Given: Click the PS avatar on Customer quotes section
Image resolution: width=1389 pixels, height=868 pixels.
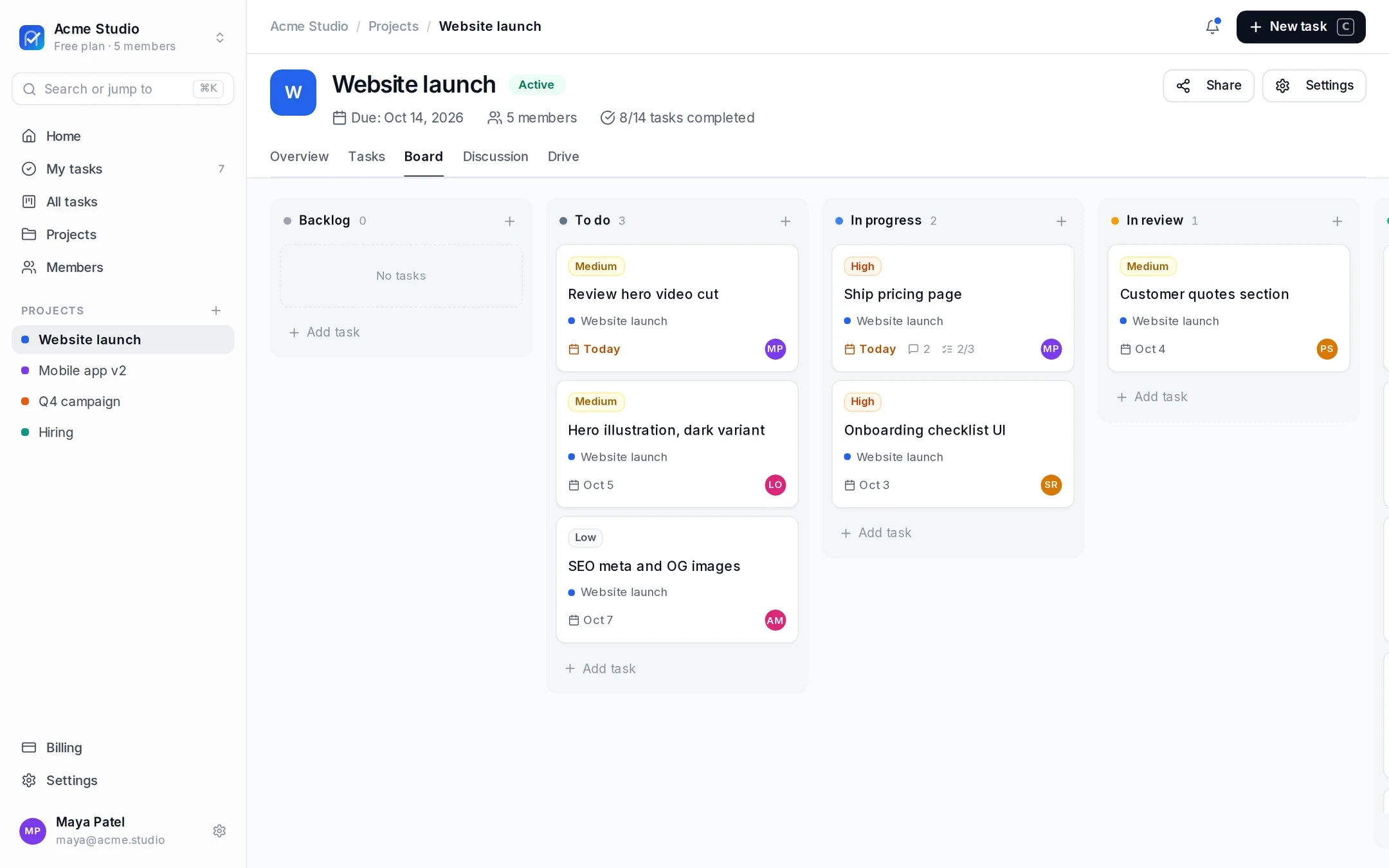Looking at the screenshot, I should tap(1327, 349).
